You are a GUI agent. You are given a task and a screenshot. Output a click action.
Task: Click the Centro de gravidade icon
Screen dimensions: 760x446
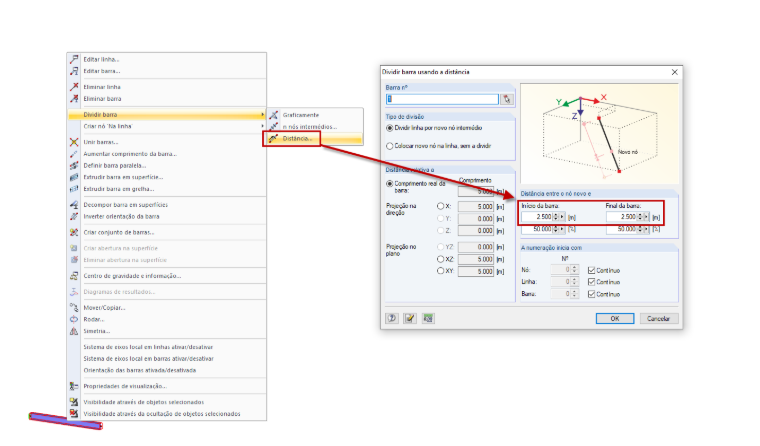pos(74,276)
